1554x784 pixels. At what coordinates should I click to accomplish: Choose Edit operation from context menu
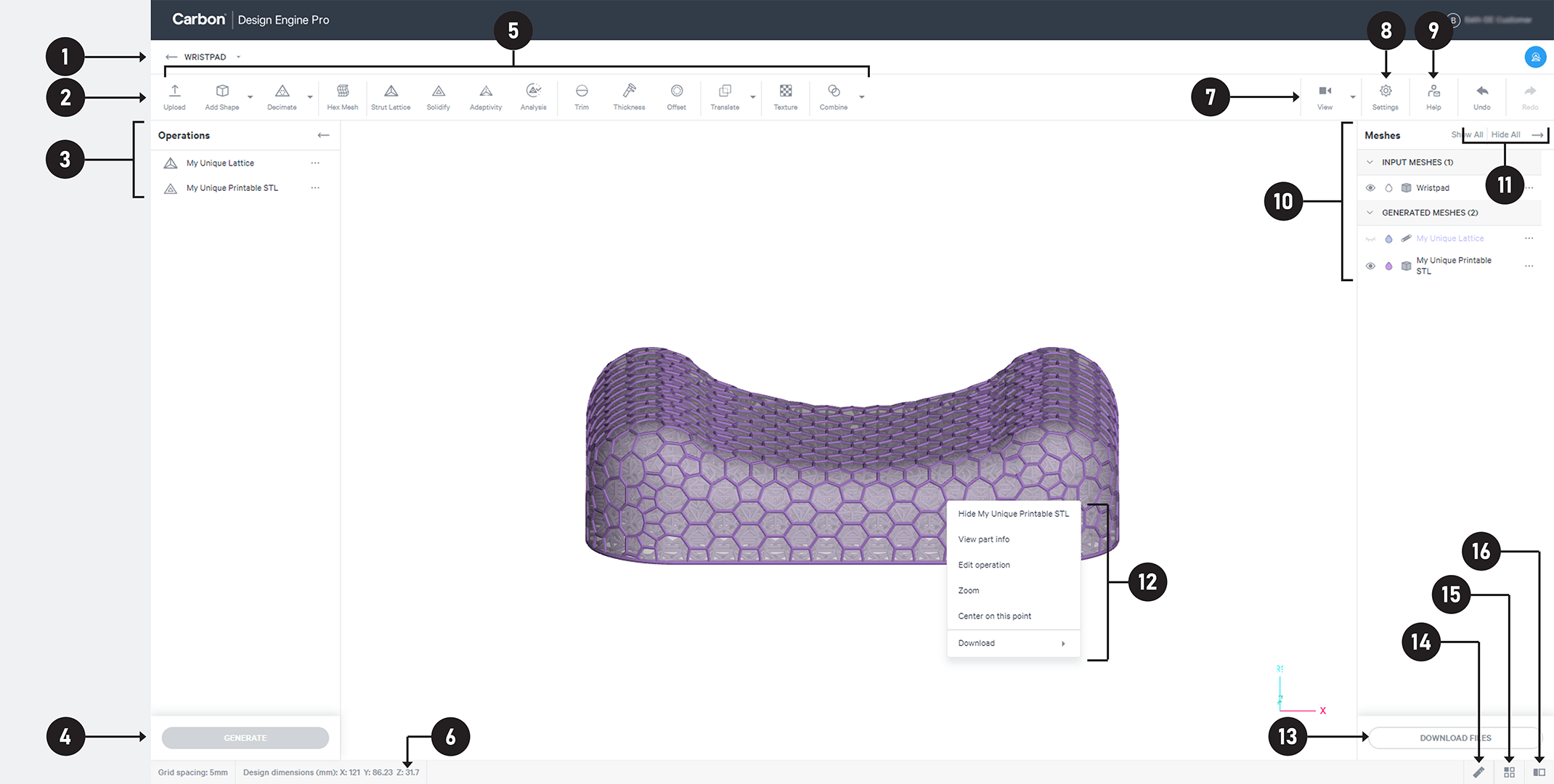(1013, 565)
